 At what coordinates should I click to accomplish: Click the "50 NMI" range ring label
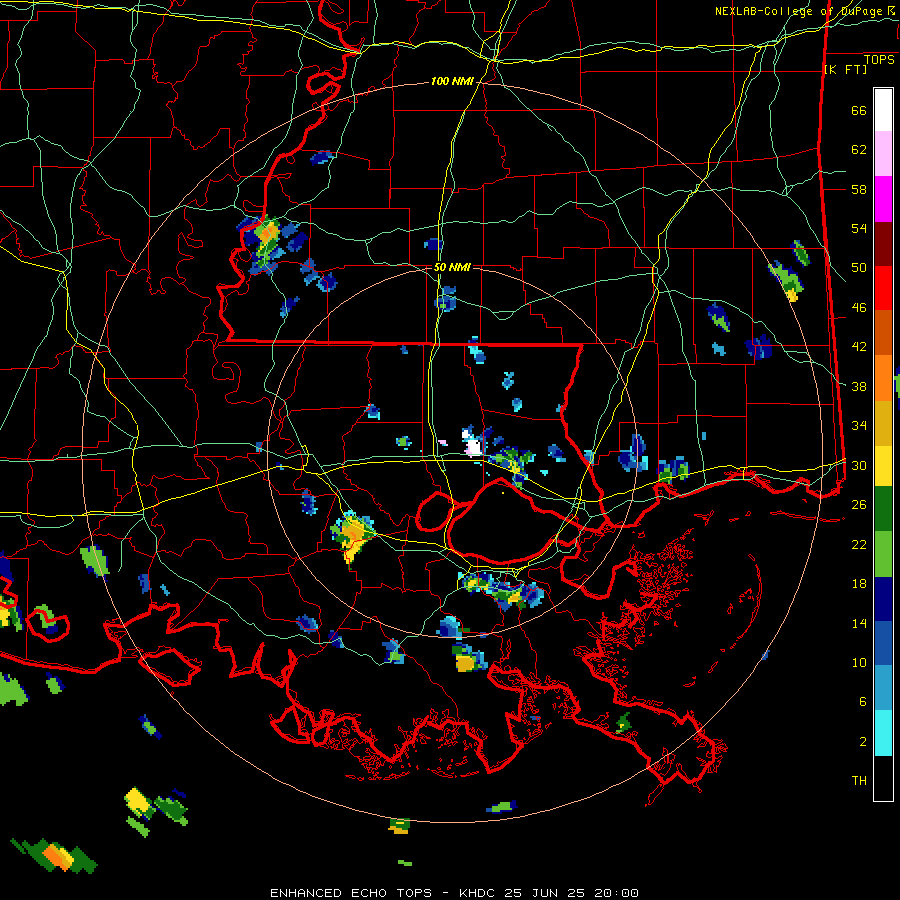[452, 267]
